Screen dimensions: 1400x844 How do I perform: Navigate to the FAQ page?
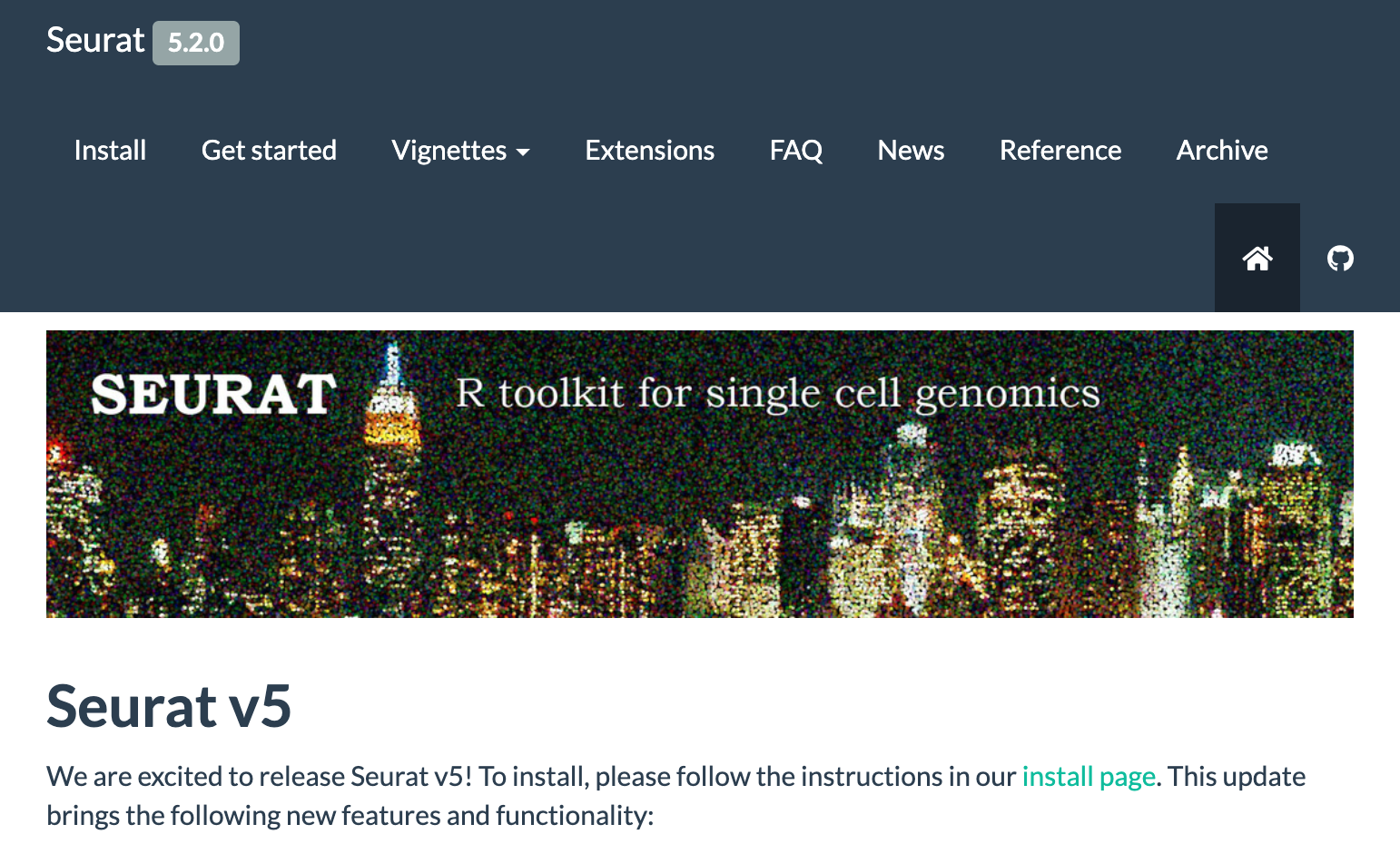pyautogui.click(x=795, y=151)
